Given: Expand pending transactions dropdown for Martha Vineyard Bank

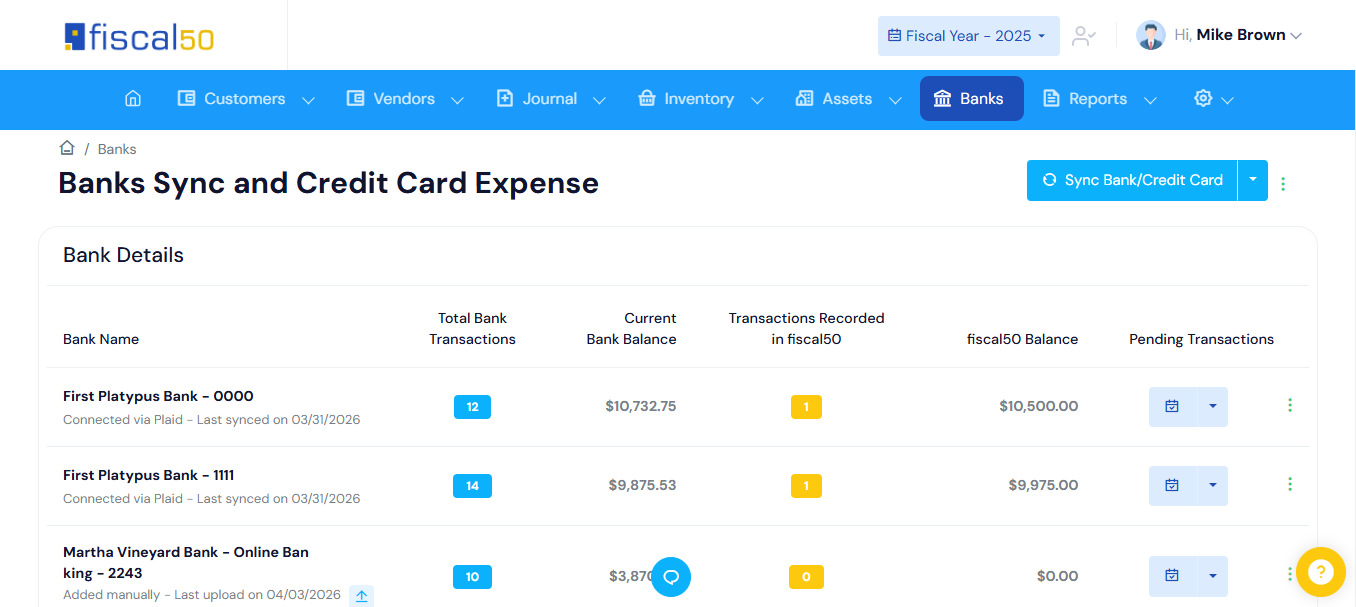Looking at the screenshot, I should point(1213,576).
